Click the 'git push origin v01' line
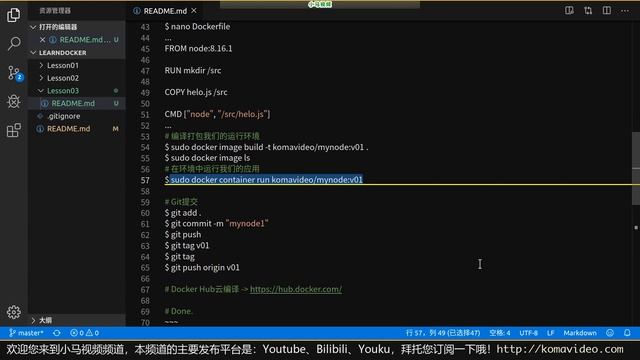This screenshot has width=640, height=360. tap(202, 267)
